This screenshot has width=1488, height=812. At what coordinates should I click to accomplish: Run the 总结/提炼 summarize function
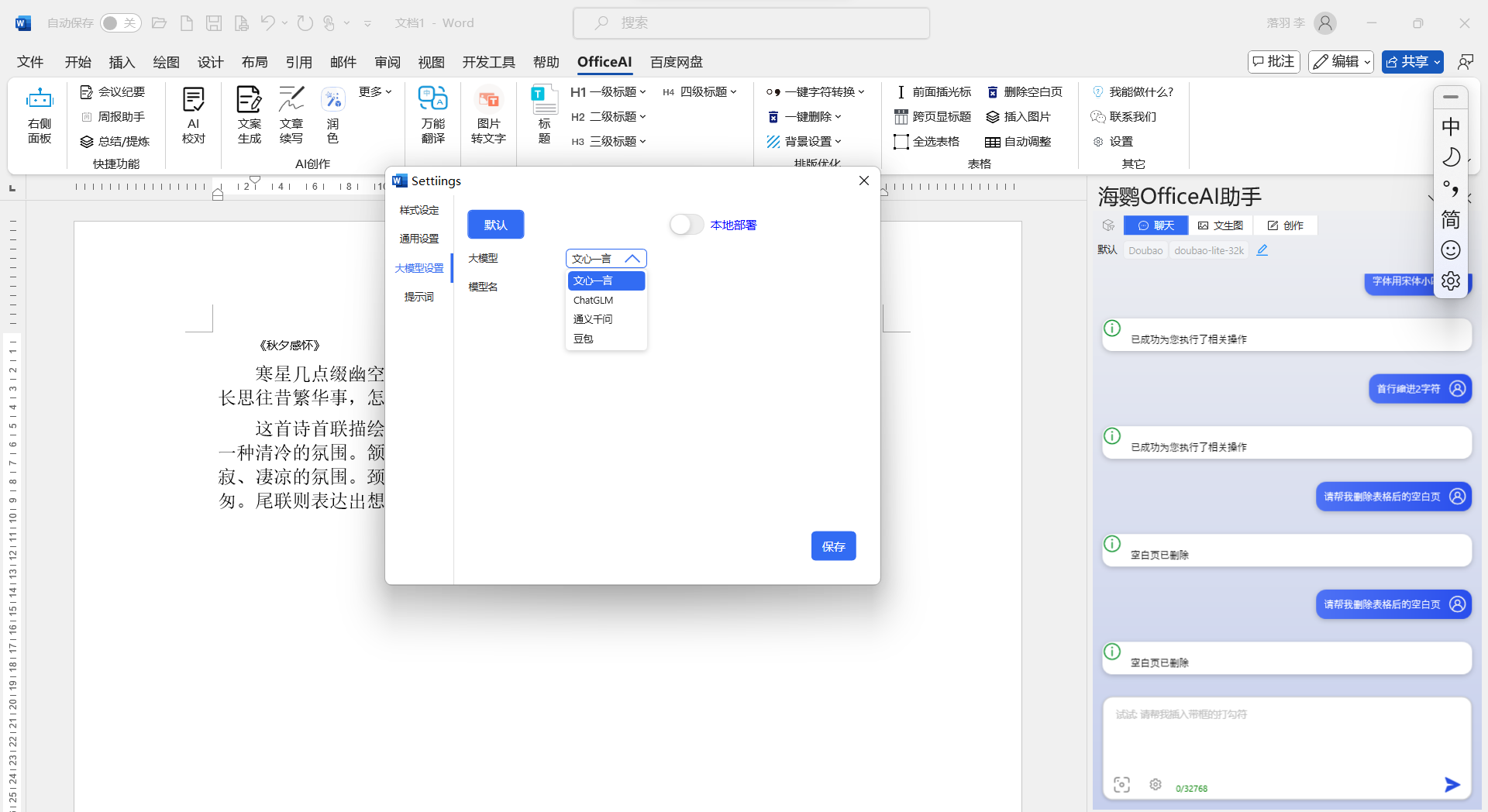[x=115, y=142]
